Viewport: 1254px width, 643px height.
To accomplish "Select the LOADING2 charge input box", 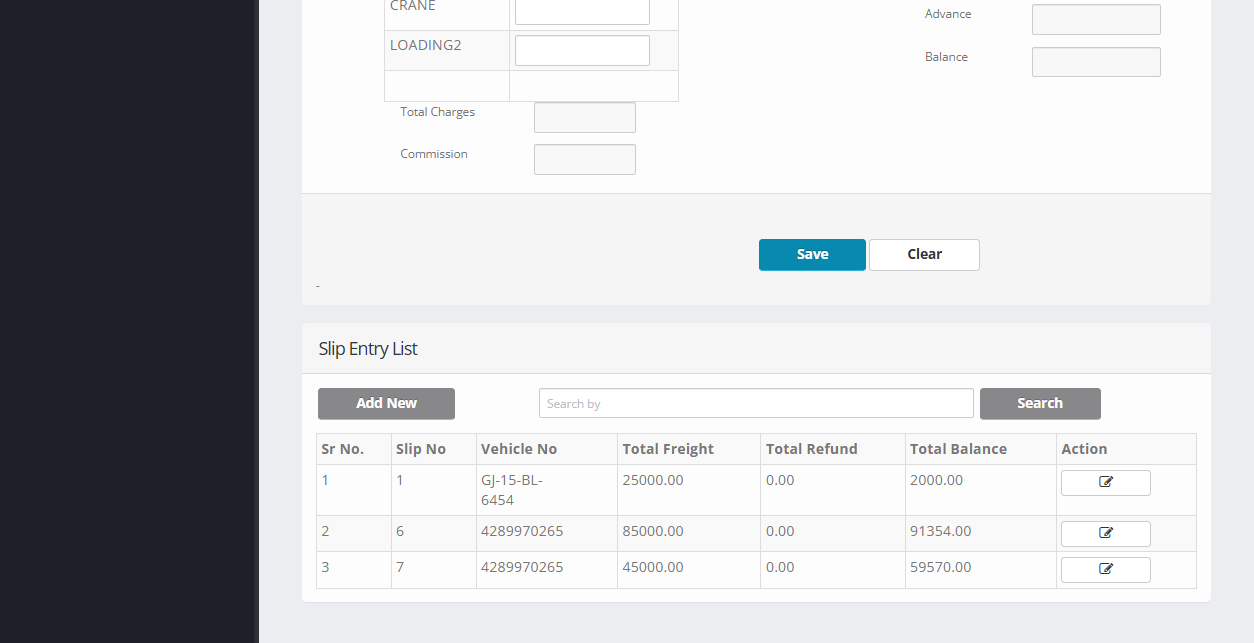I will (582, 51).
